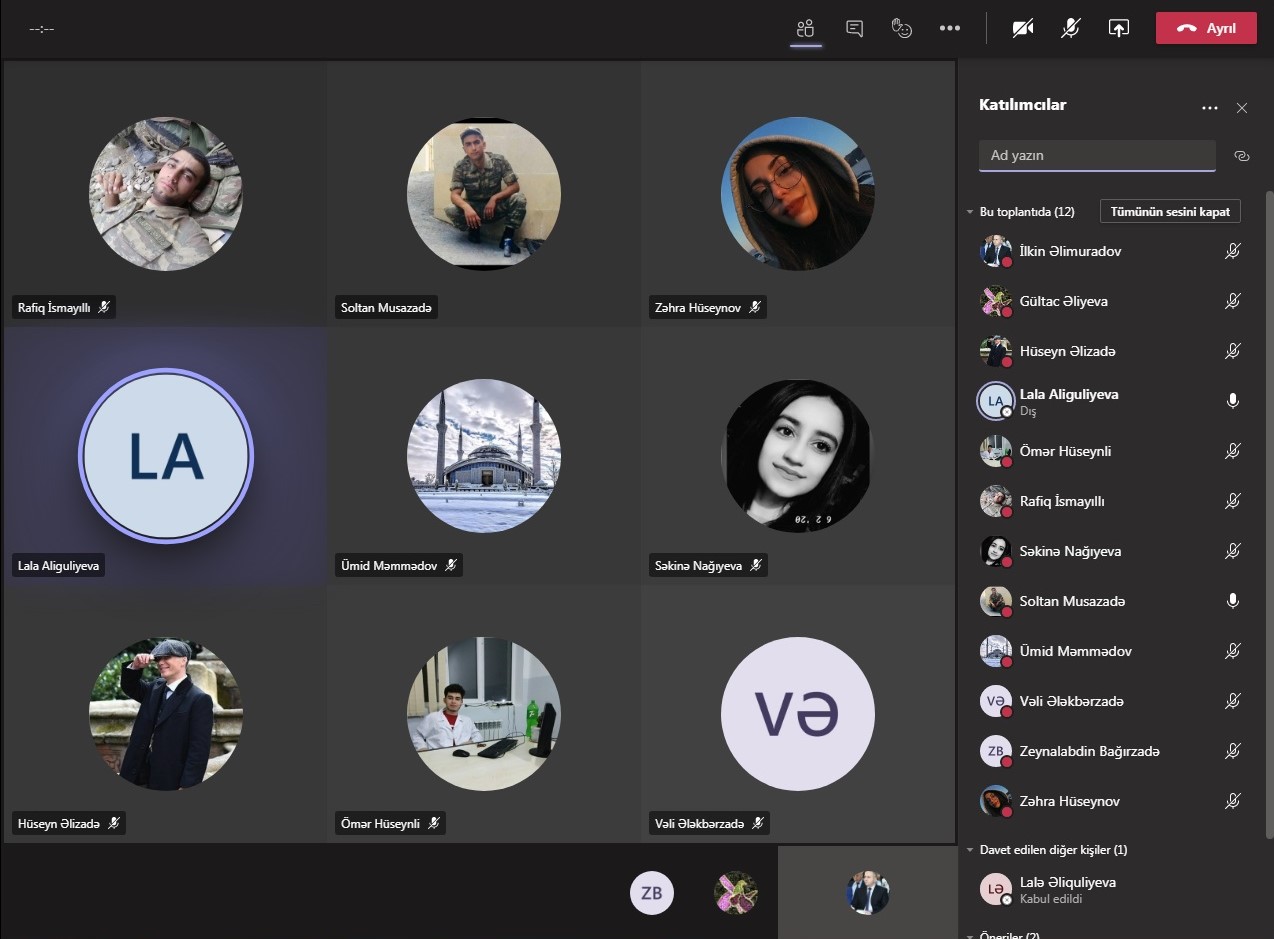Screen dimensions: 1274x939
Task: Leave the meeting with Ayrıl button
Action: 1206,28
